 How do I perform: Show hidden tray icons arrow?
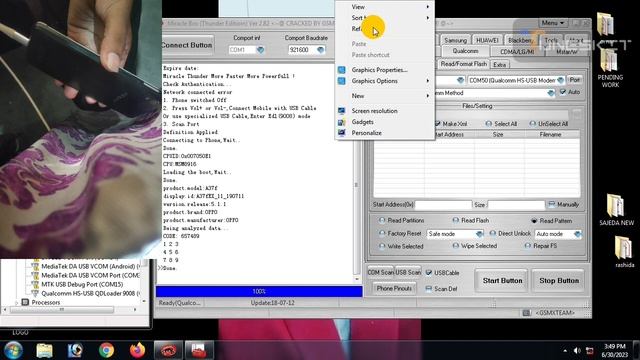tap(565, 351)
